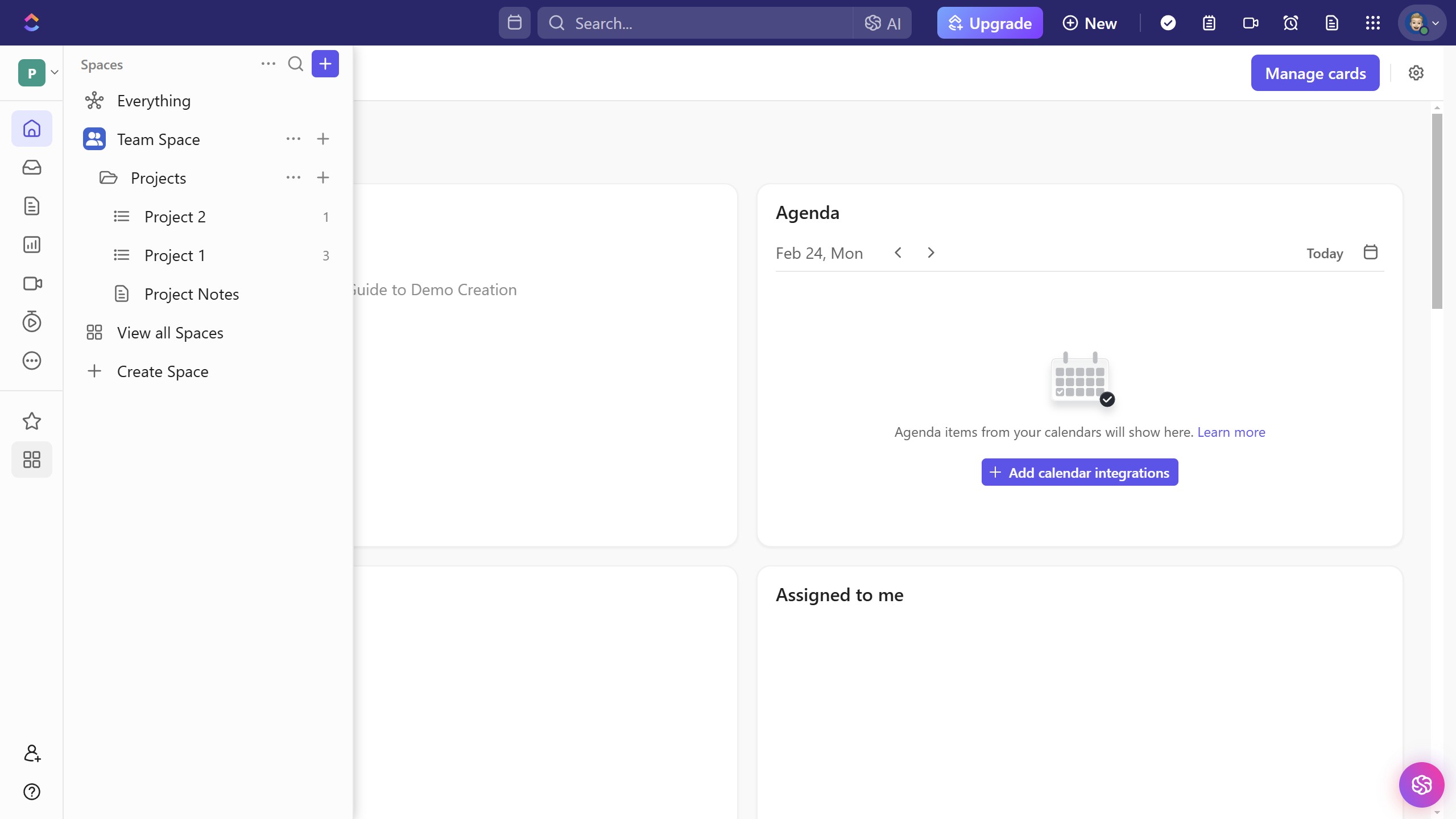1456x819 pixels.
Task: Open the Timesheets icon in sidebar
Action: click(32, 322)
